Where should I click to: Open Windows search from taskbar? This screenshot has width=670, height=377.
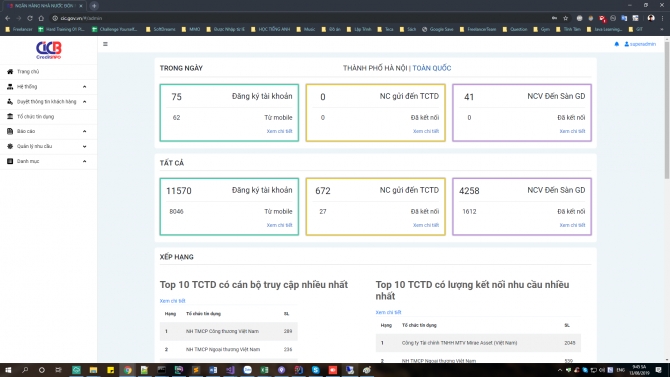pos(25,370)
